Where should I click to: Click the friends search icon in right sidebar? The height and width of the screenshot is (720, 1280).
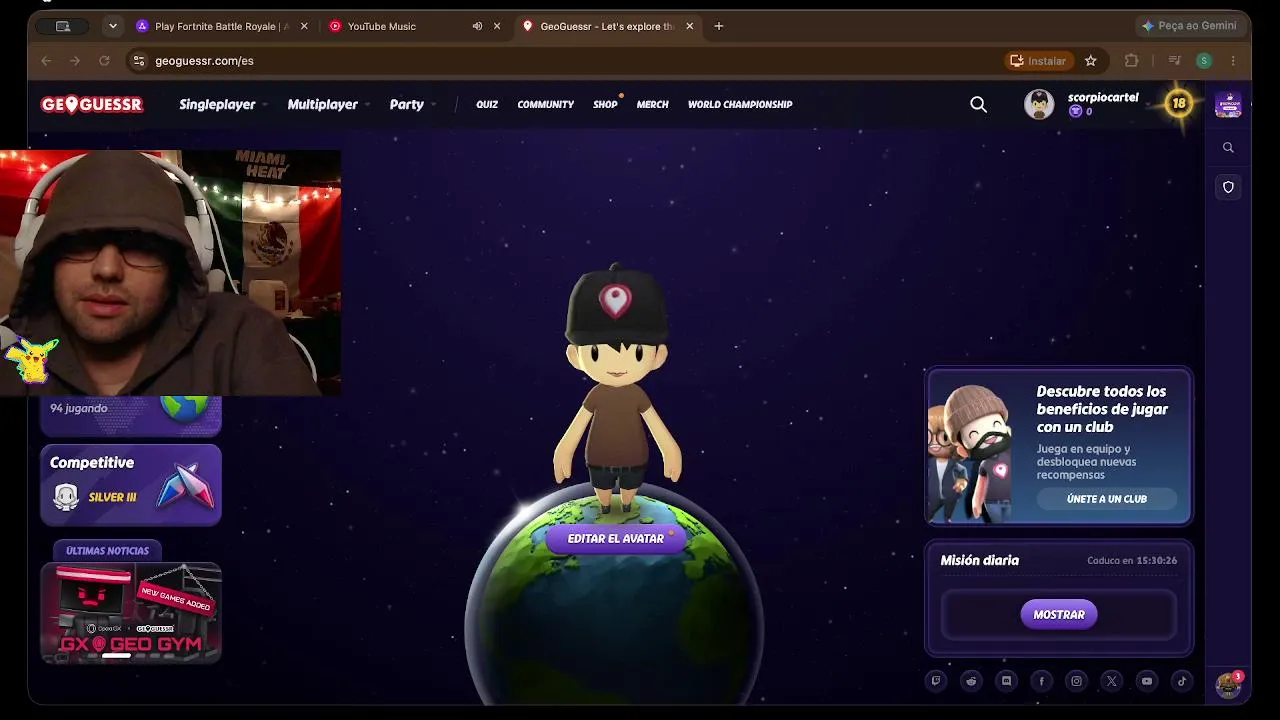(x=1228, y=147)
